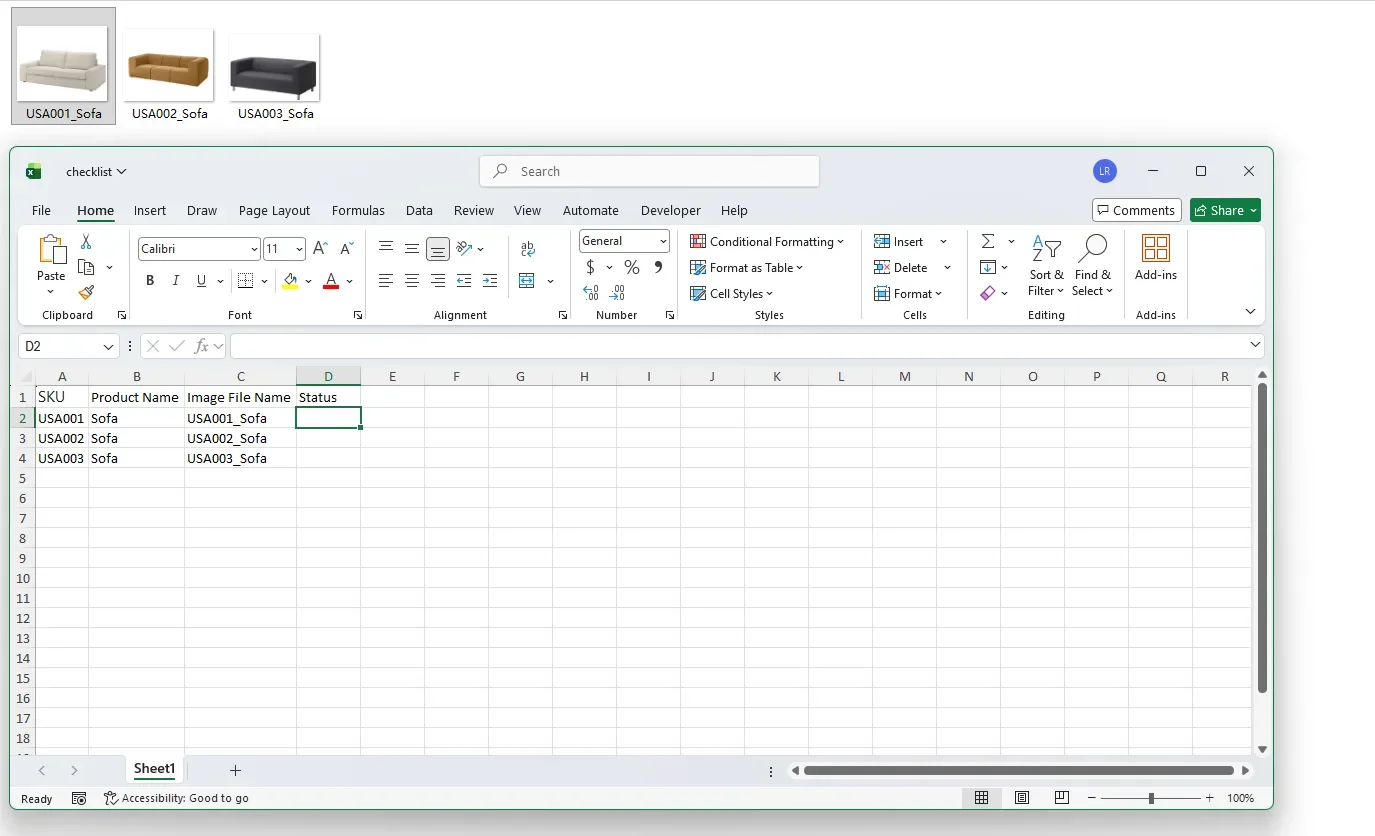Apply accounting number format dollar icon

click(591, 267)
